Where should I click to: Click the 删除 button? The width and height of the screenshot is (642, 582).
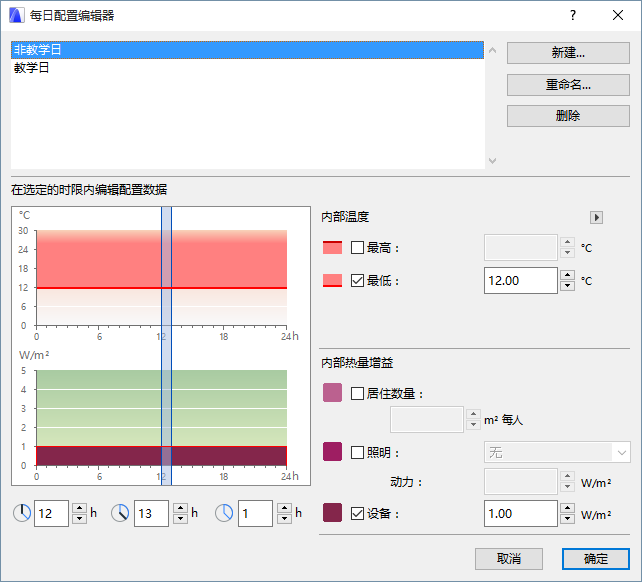[568, 116]
